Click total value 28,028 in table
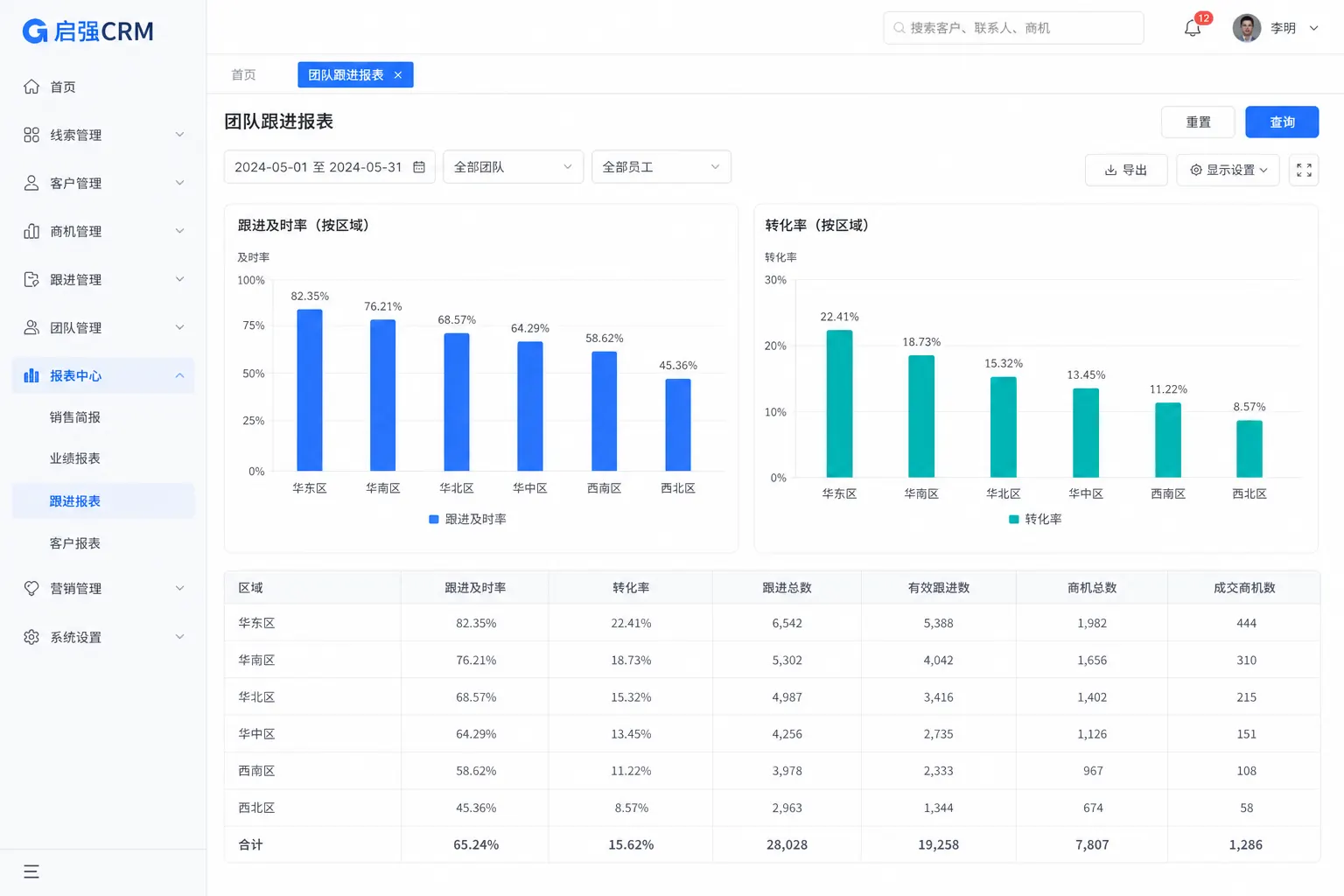 point(787,845)
